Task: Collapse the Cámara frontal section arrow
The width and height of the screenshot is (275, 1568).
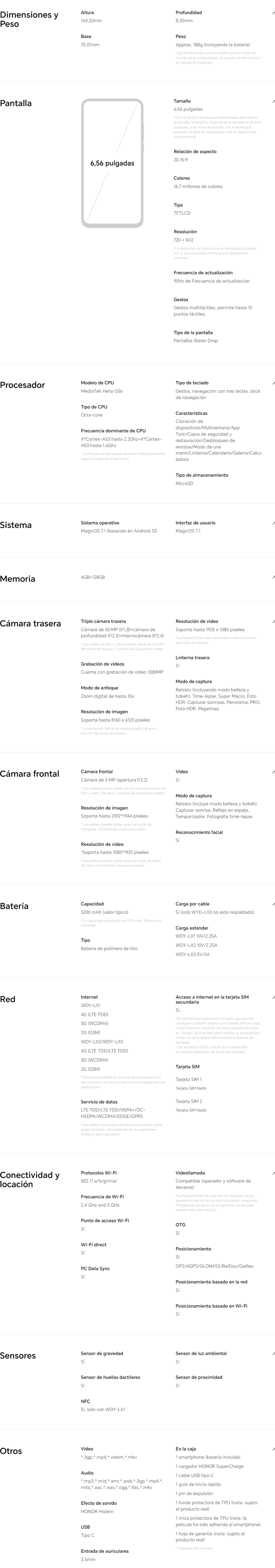Action: click(272, 771)
